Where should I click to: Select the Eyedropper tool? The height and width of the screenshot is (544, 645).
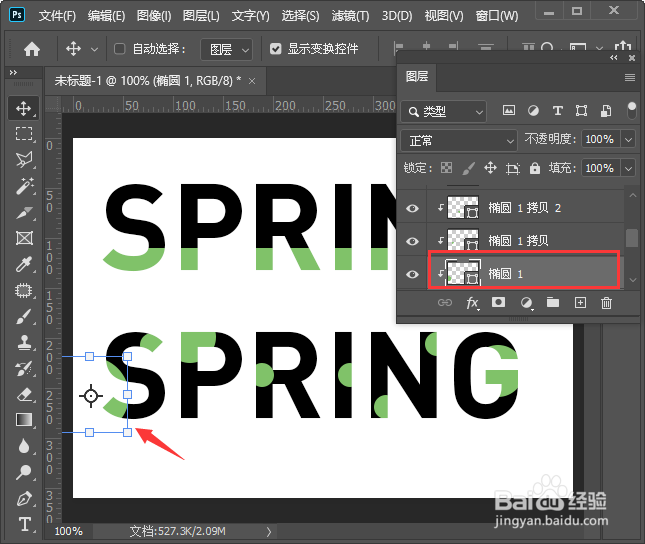[23, 264]
